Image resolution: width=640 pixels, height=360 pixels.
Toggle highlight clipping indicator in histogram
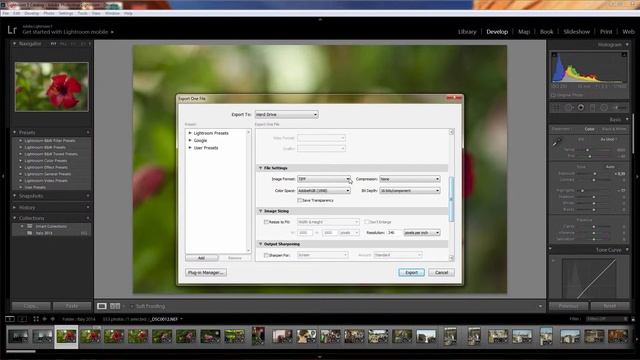[x=624, y=55]
